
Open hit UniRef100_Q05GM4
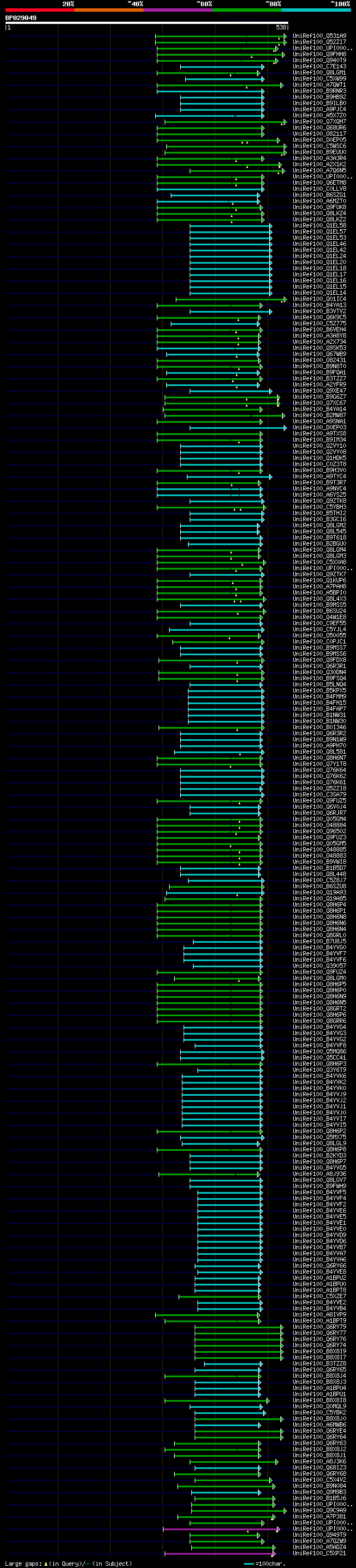[319, 819]
